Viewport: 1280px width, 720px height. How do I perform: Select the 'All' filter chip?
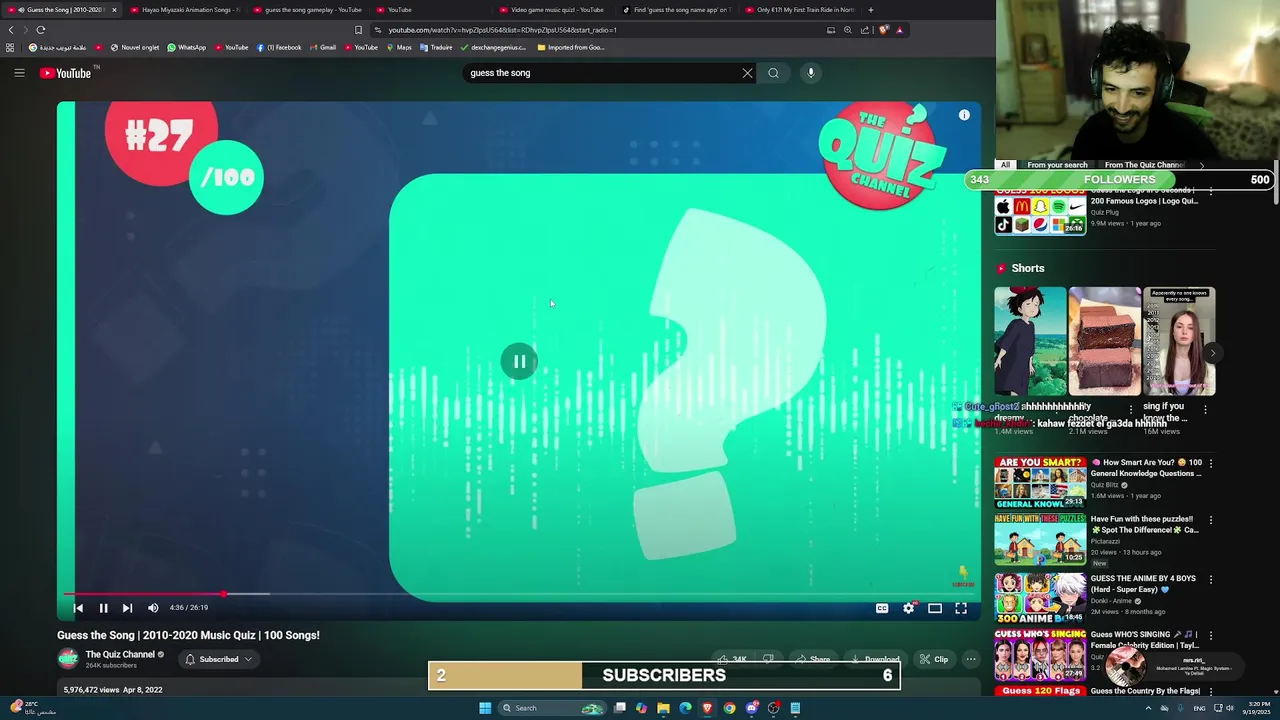tap(1005, 165)
